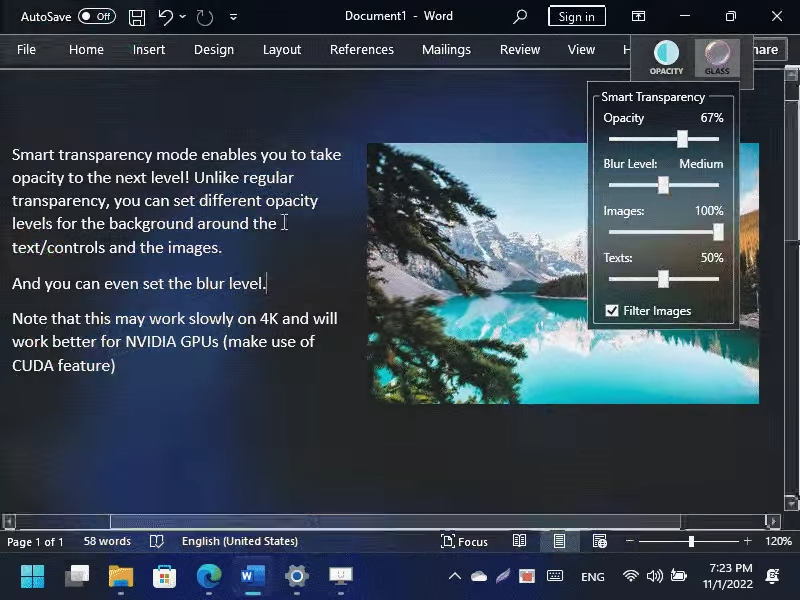Screen dimensions: 800x600
Task: Show hidden icons tray chevron
Action: [x=454, y=576]
